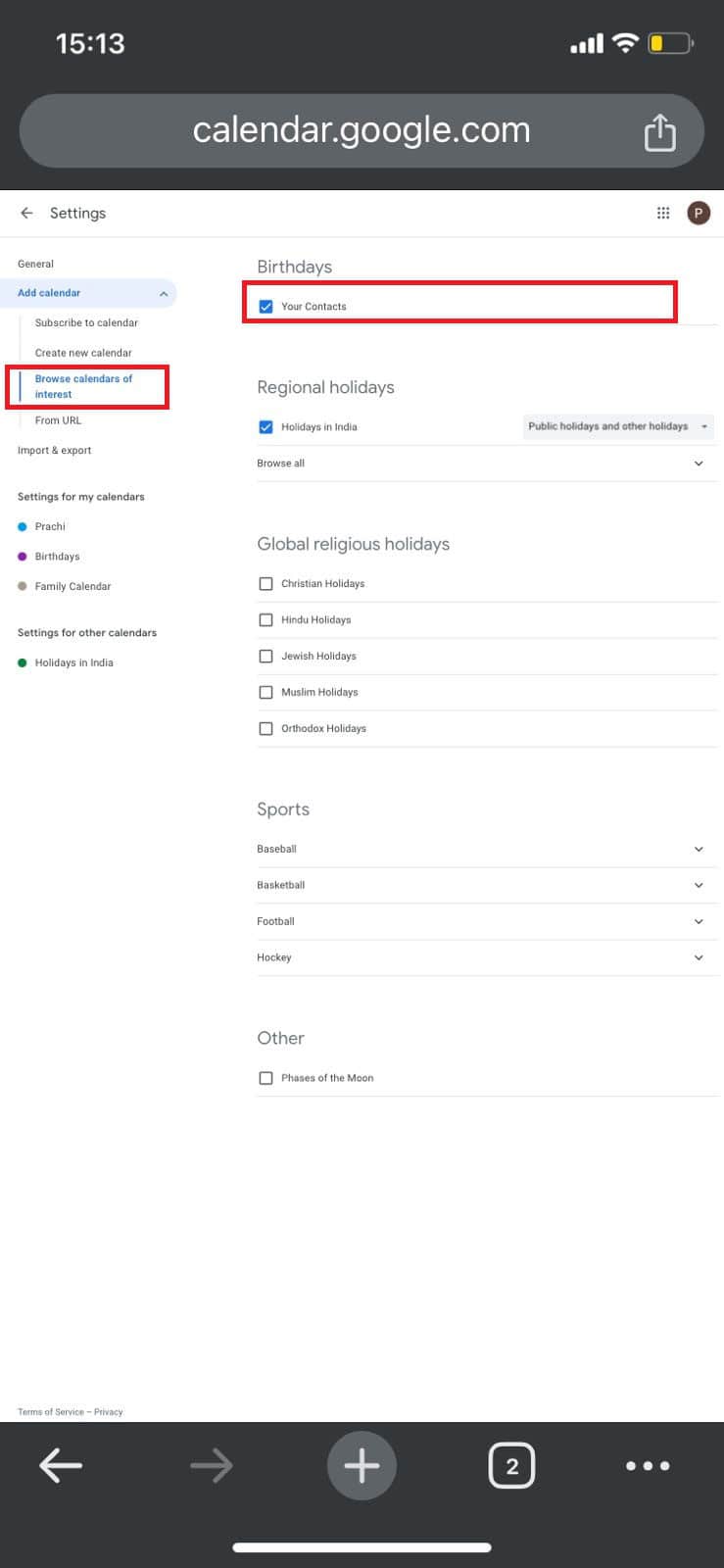This screenshot has width=724, height=1568.
Task: Open Birthdays calendar settings
Action: (x=57, y=557)
